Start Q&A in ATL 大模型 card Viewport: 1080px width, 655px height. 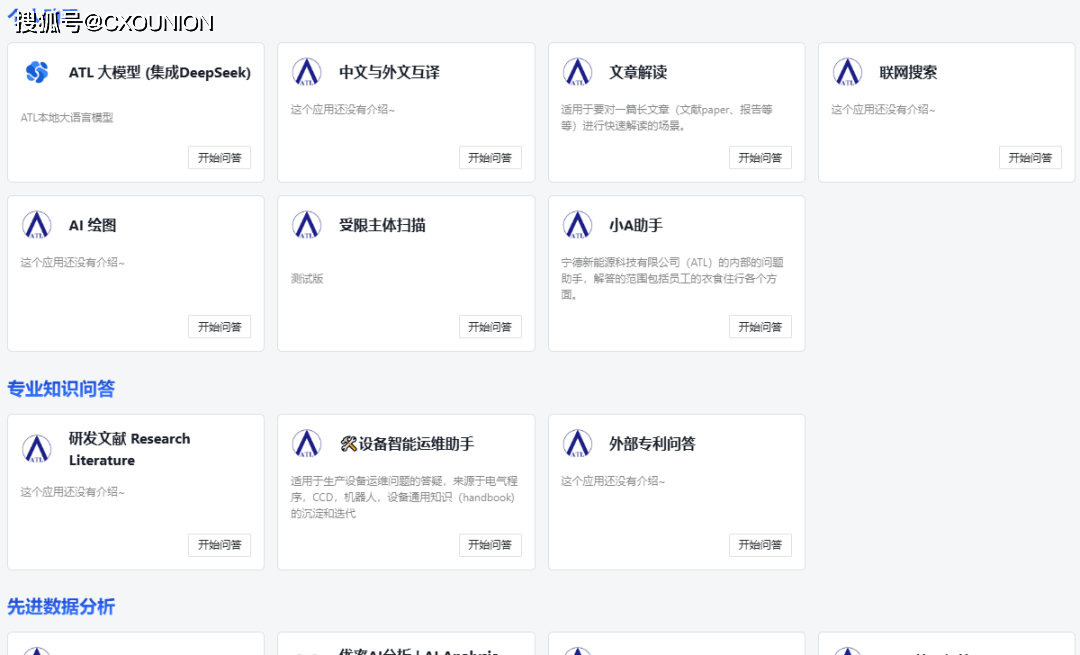(x=219, y=158)
